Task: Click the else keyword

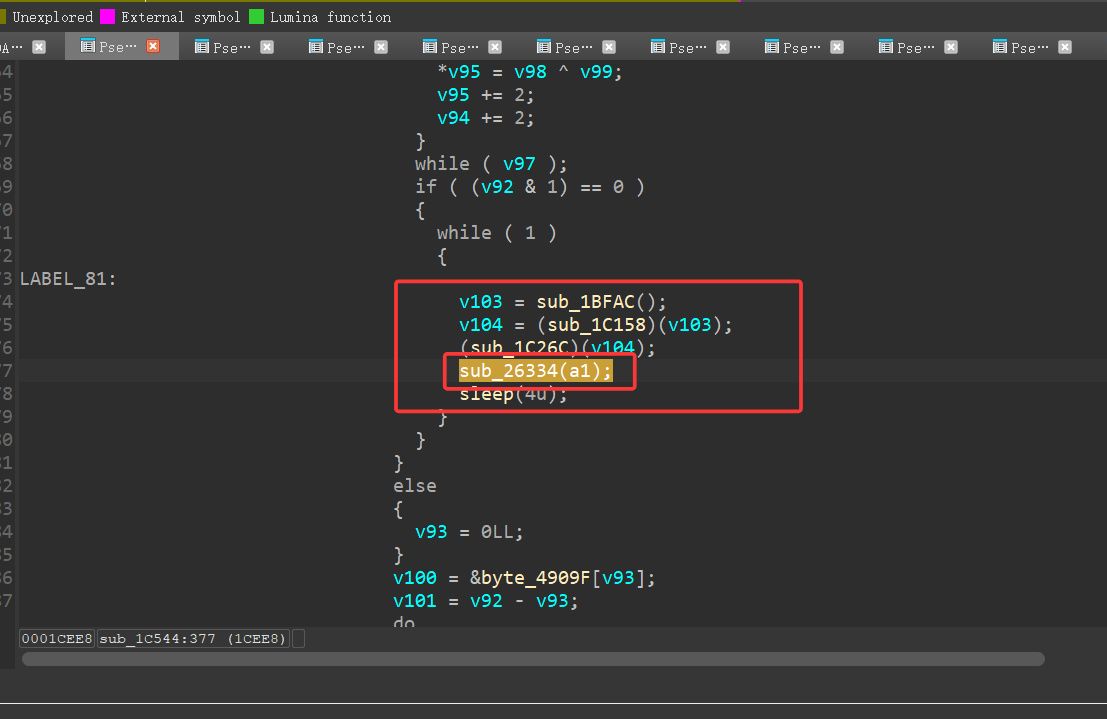Action: click(x=414, y=486)
